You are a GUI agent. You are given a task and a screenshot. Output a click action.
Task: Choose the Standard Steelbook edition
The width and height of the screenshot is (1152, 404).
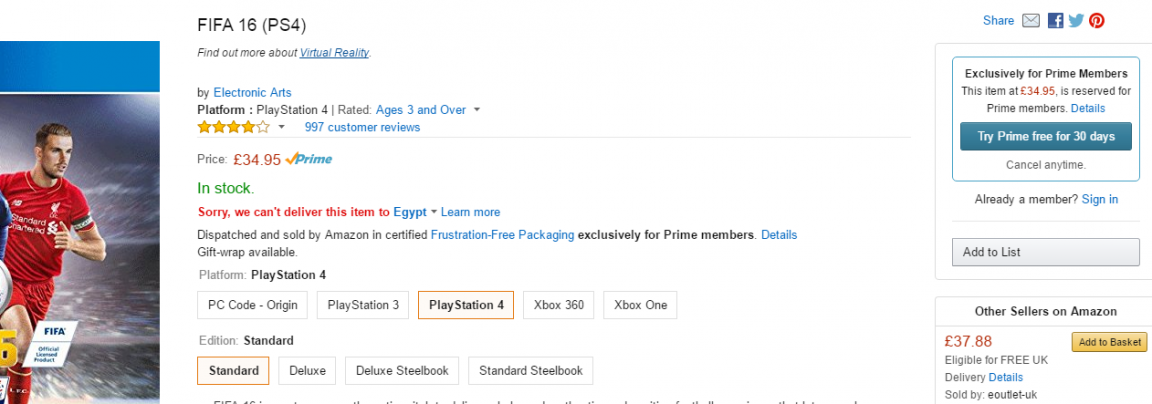530,371
